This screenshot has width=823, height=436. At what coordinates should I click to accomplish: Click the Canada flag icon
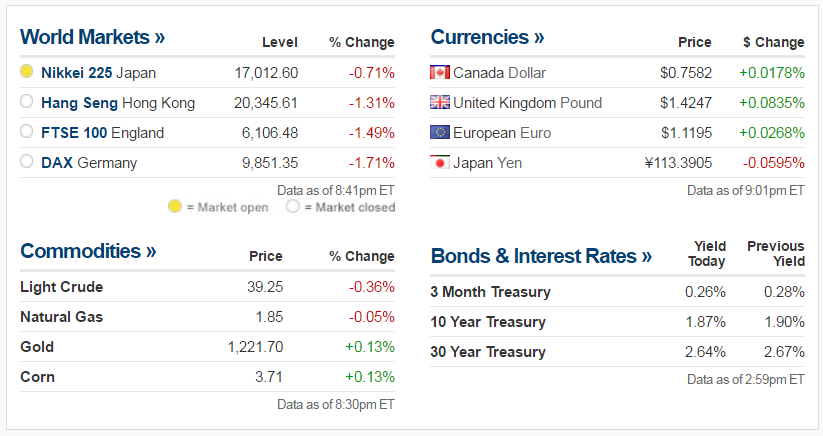pos(439,72)
